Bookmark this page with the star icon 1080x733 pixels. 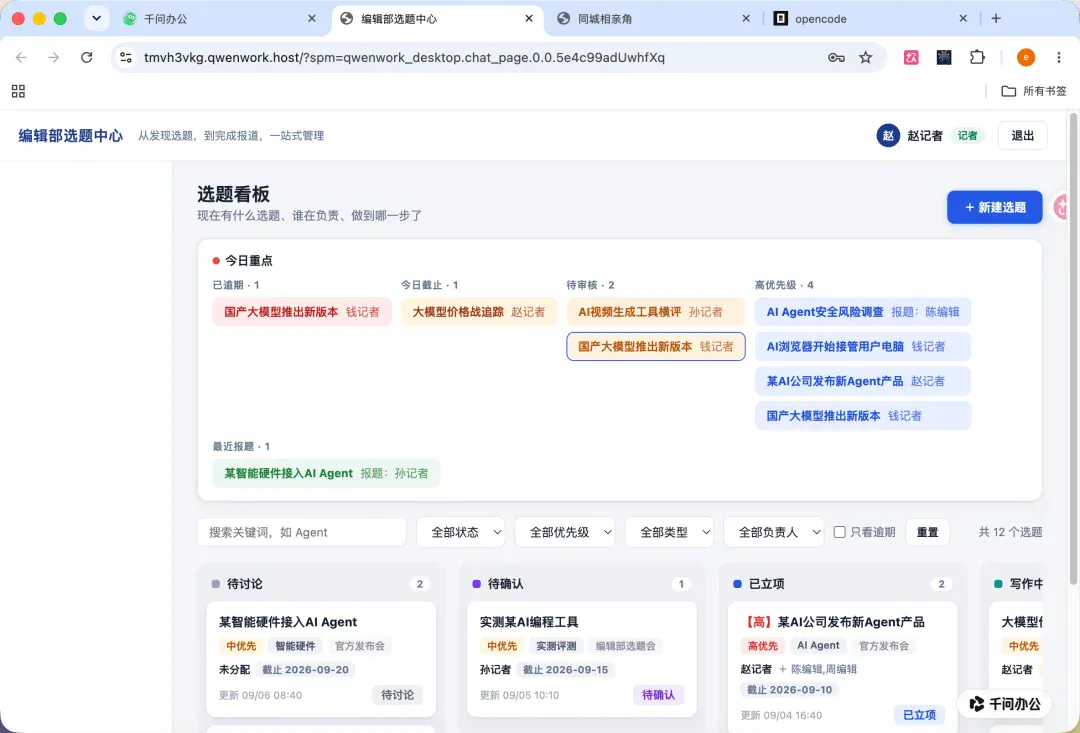coord(866,57)
